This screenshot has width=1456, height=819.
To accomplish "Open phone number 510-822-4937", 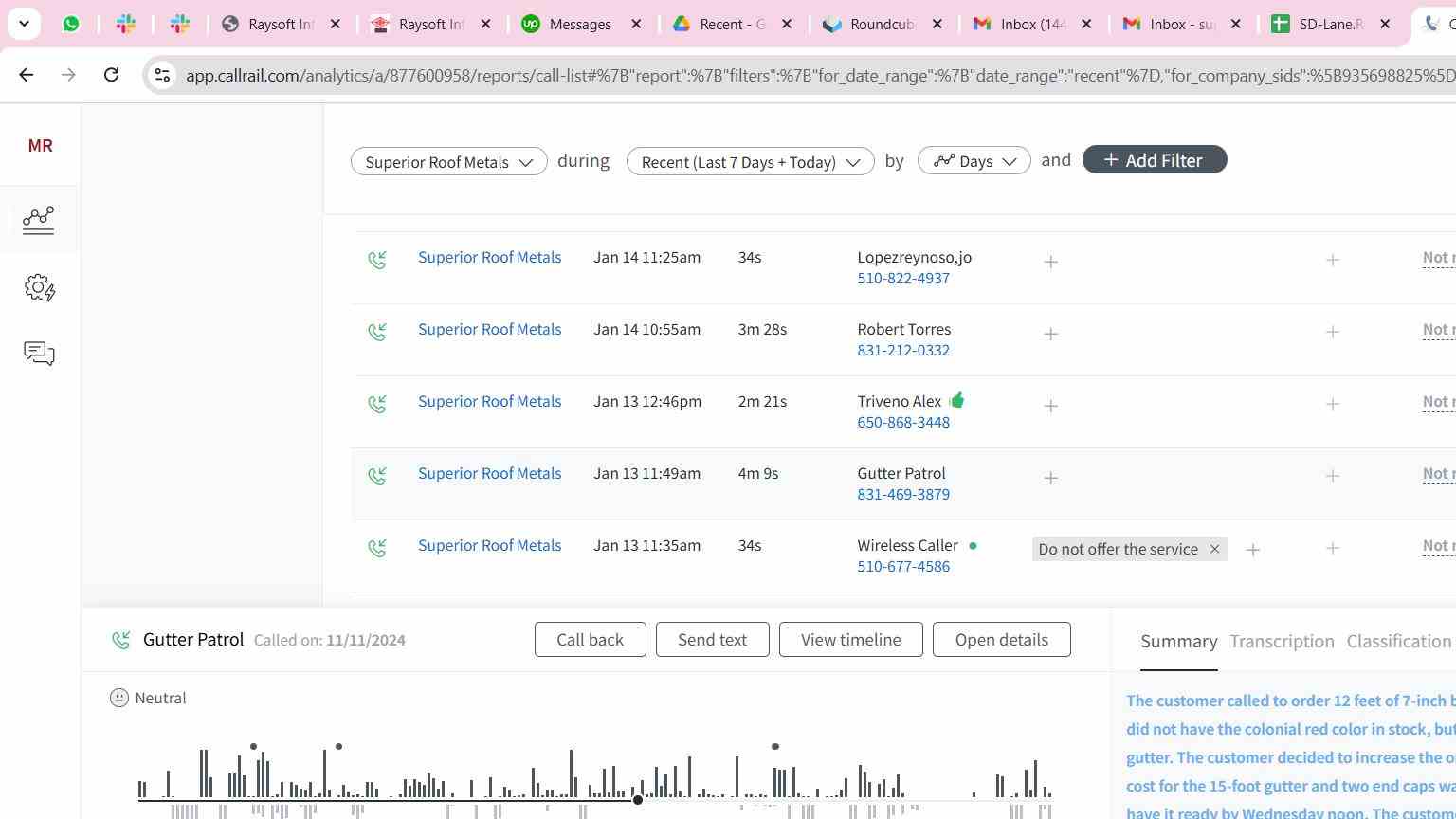I will coord(903,279).
